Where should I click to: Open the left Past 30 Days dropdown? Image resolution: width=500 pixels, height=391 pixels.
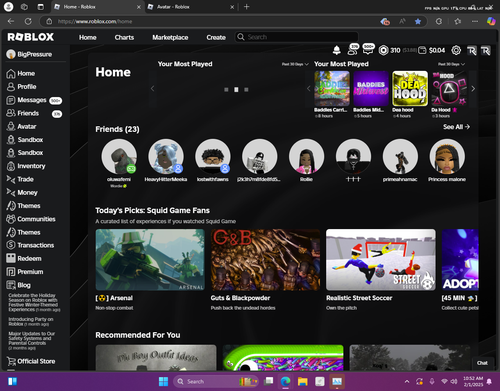[x=295, y=64]
